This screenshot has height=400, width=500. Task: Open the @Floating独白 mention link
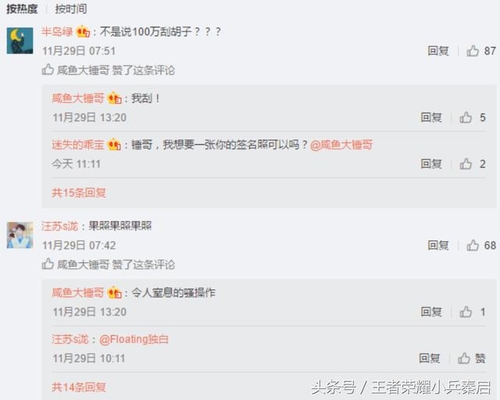pos(134,339)
